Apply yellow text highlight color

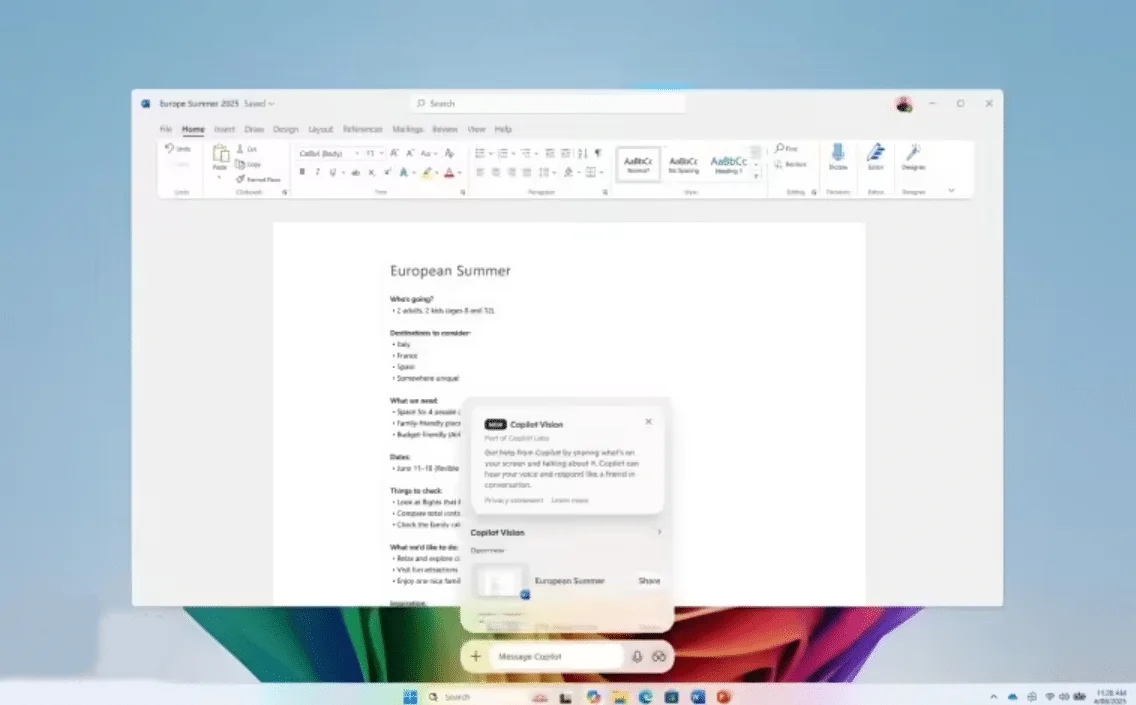pyautogui.click(x=427, y=172)
